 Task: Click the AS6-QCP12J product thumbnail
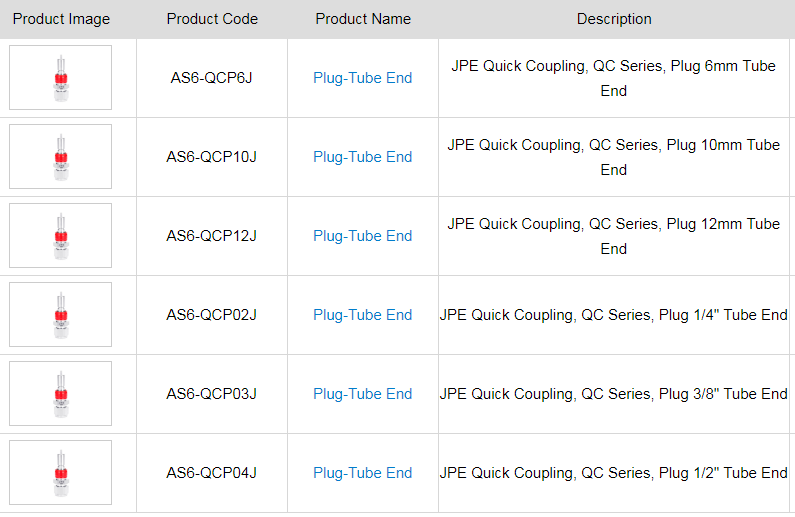click(61, 236)
